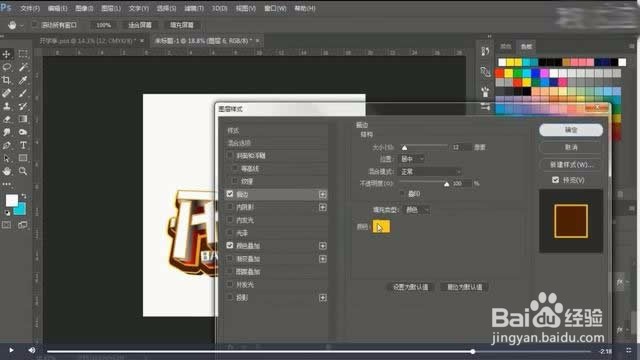Open Hand tool preset picker arrow
The width and height of the screenshot is (640, 360).
tap(22, 26)
